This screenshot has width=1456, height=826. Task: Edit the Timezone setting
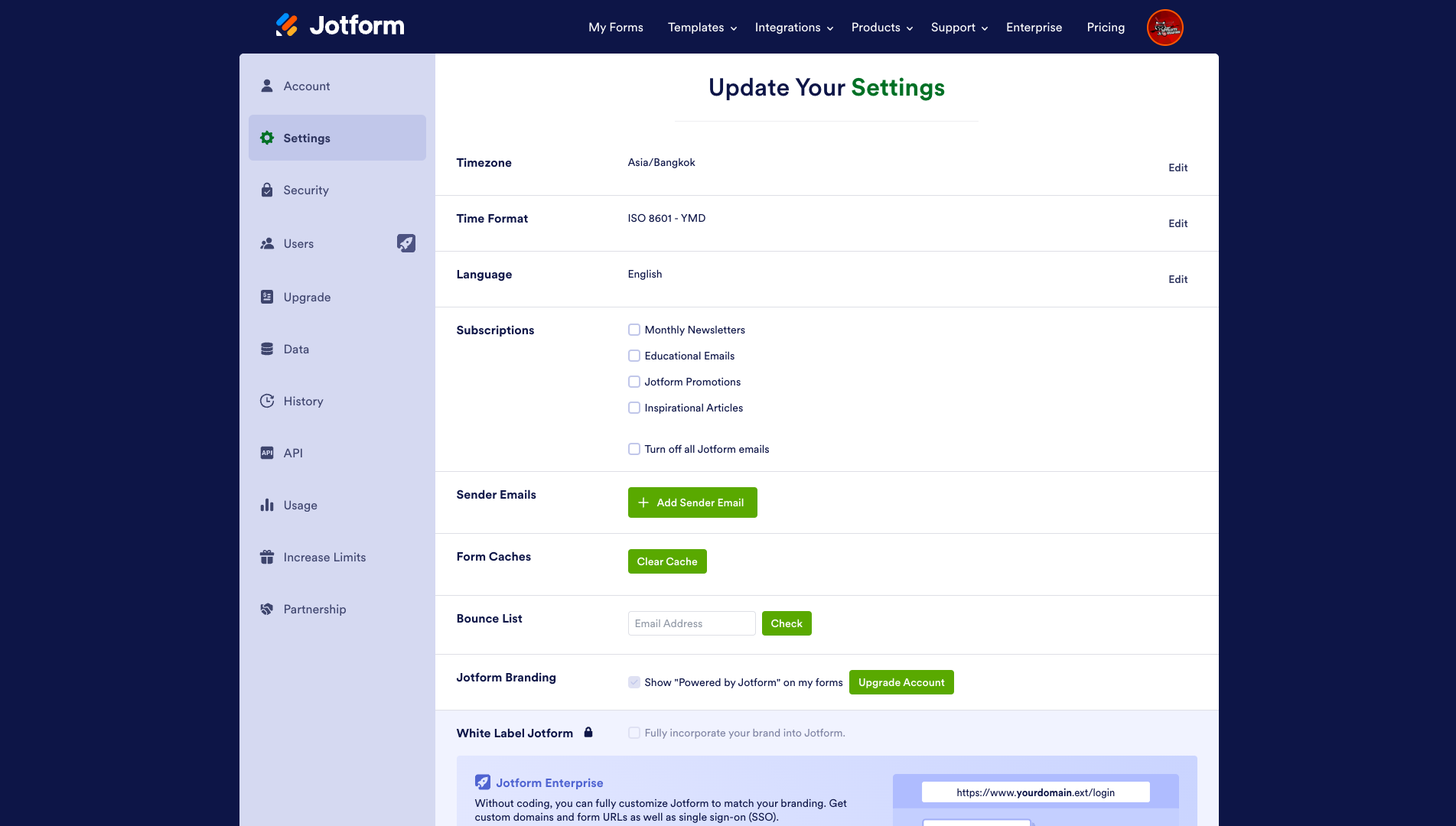tap(1178, 167)
